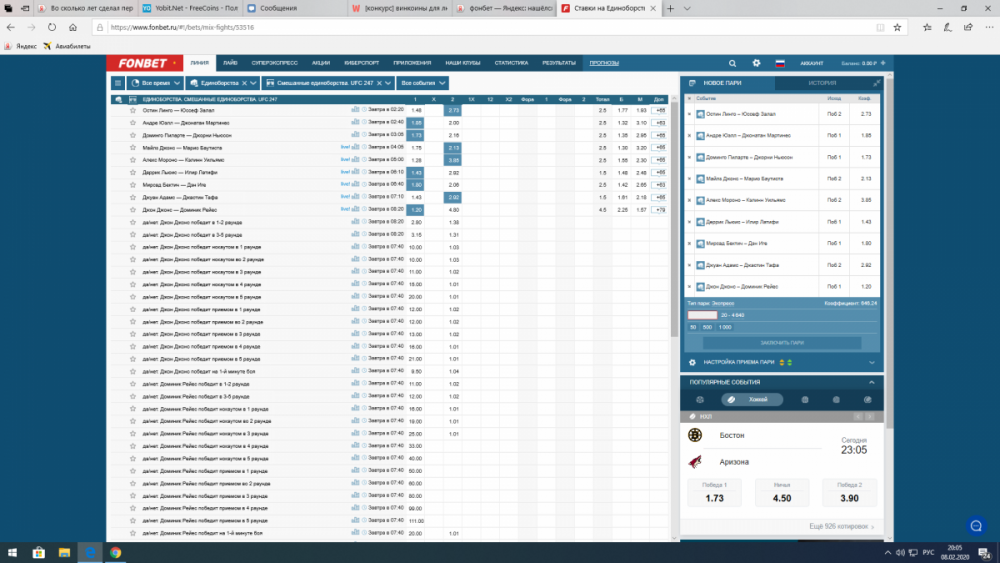Open statistics chart for Андре Юэлл fight
Screen dimensions: 1000x563
tap(355, 122)
